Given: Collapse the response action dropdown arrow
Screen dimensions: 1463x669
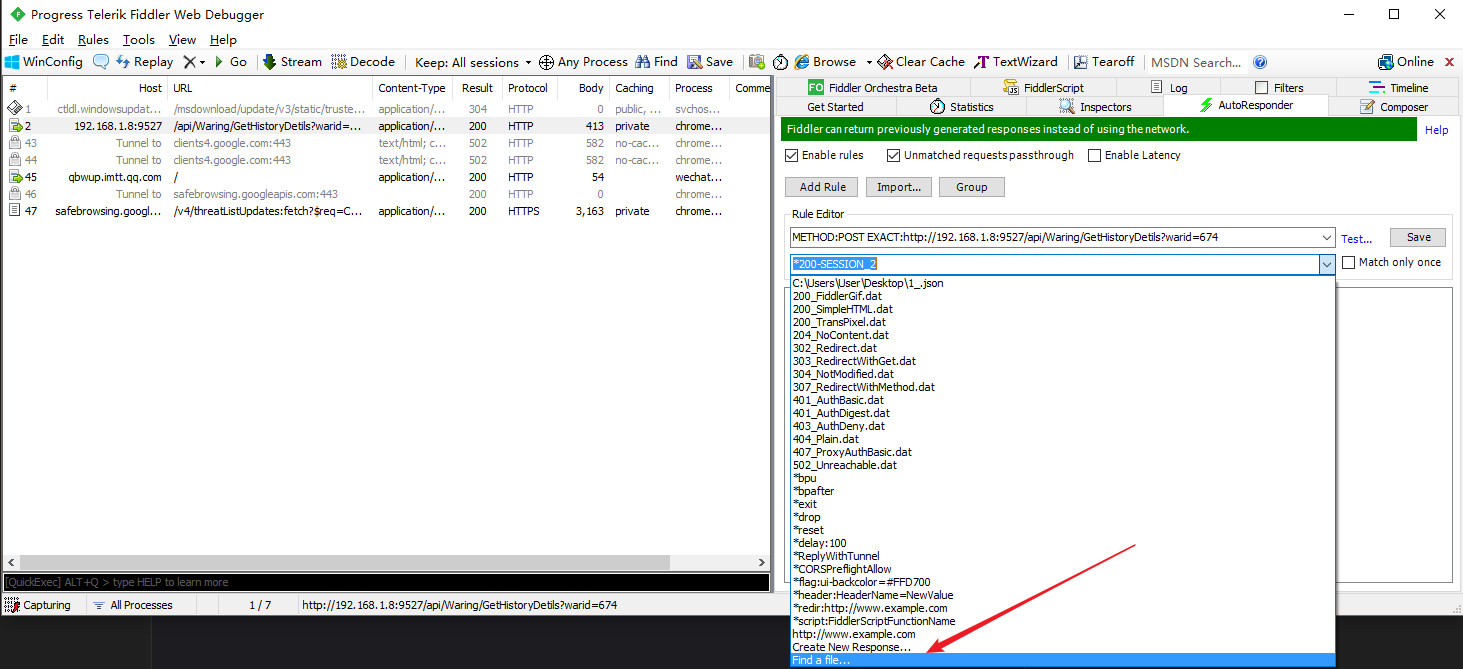Looking at the screenshot, I should [x=1327, y=265].
